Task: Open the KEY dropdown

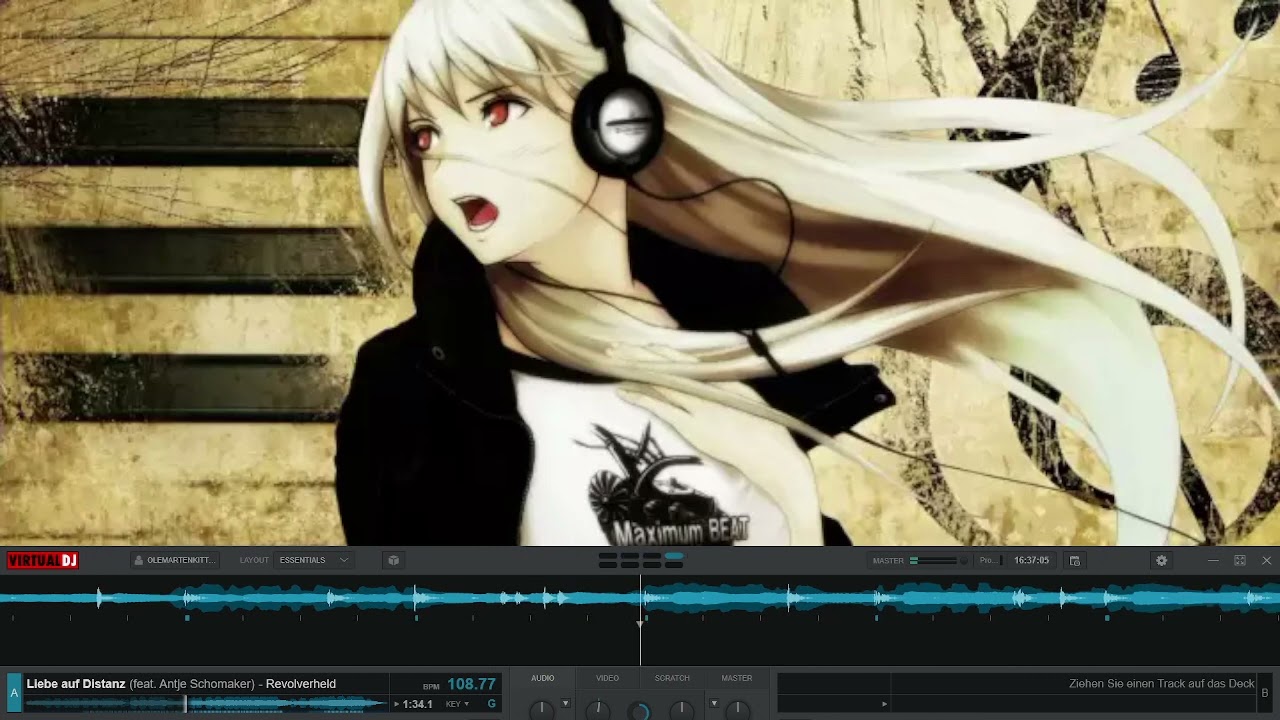Action: pyautogui.click(x=457, y=704)
